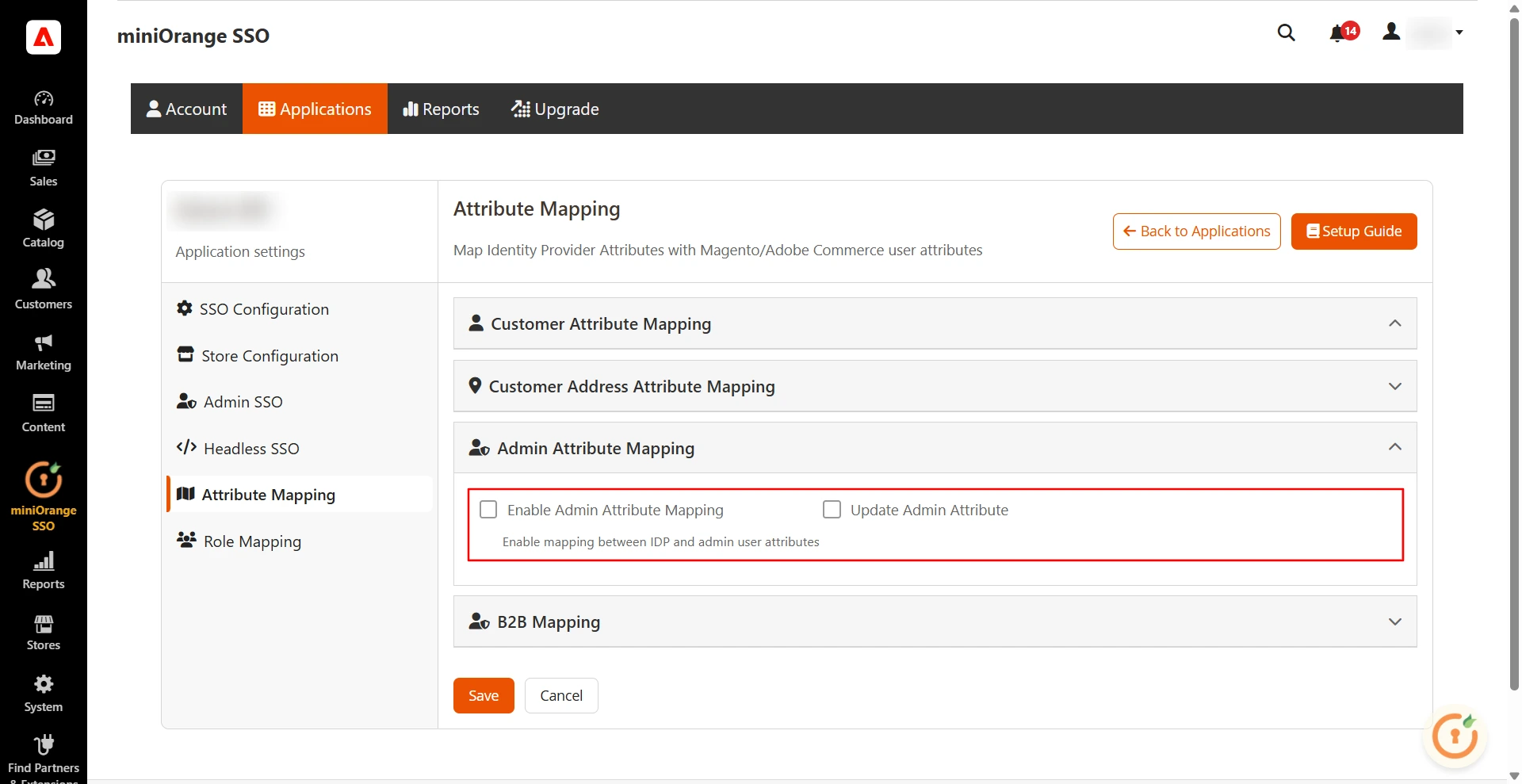Open the Reports sidebar bar-chart icon
1522x784 pixels.
pos(44,561)
